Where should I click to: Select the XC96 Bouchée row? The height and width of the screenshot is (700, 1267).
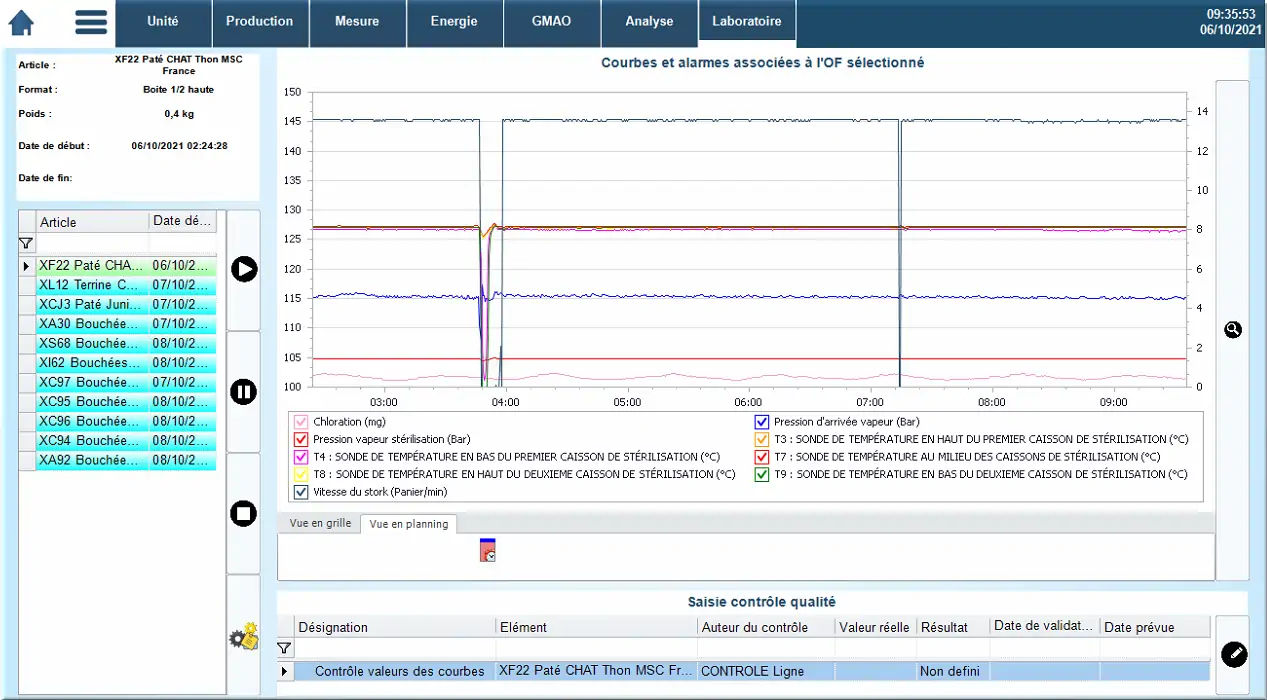pyautogui.click(x=126, y=421)
